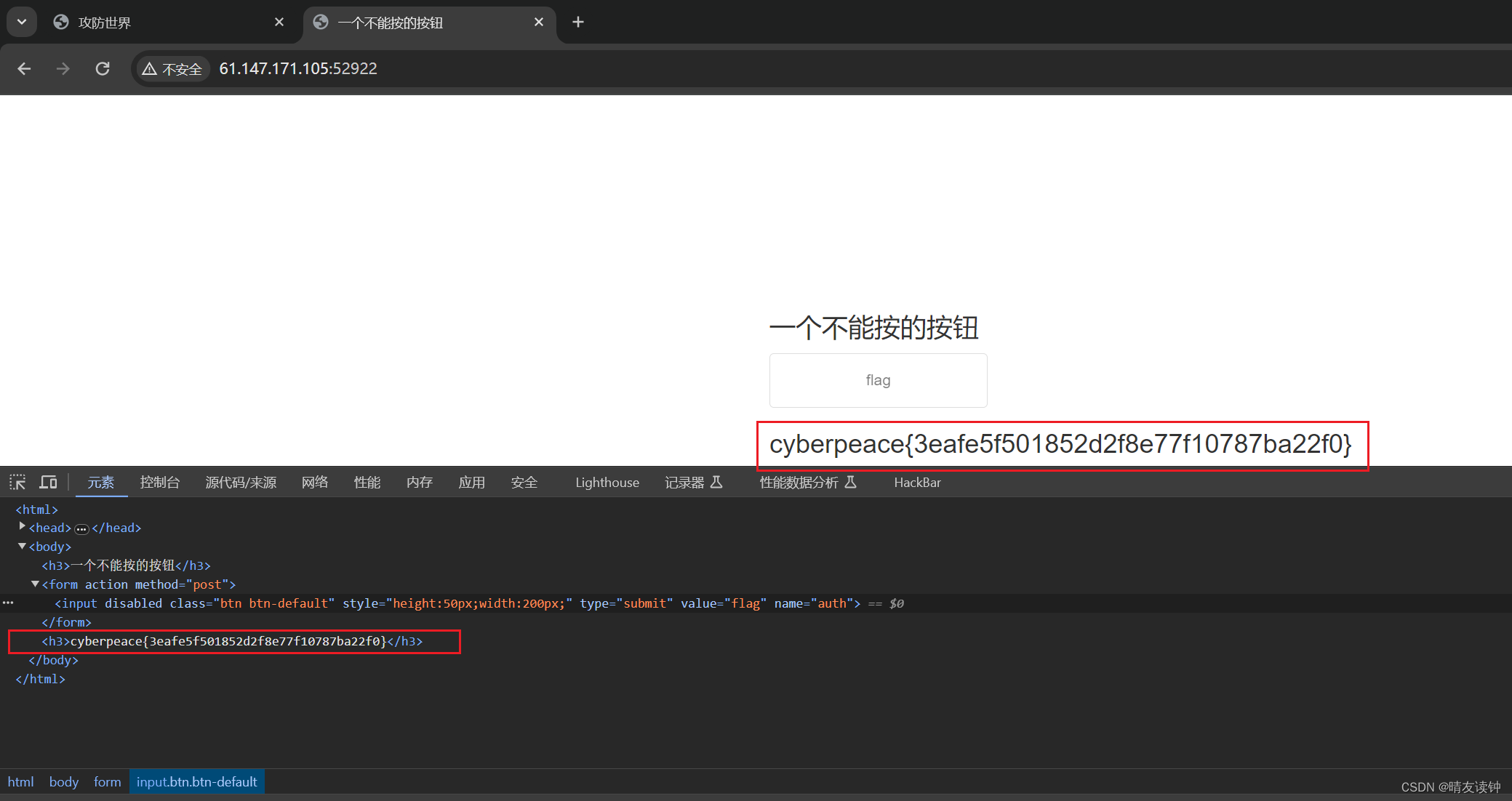
Task: Click the disabled flag button
Action: [x=877, y=380]
